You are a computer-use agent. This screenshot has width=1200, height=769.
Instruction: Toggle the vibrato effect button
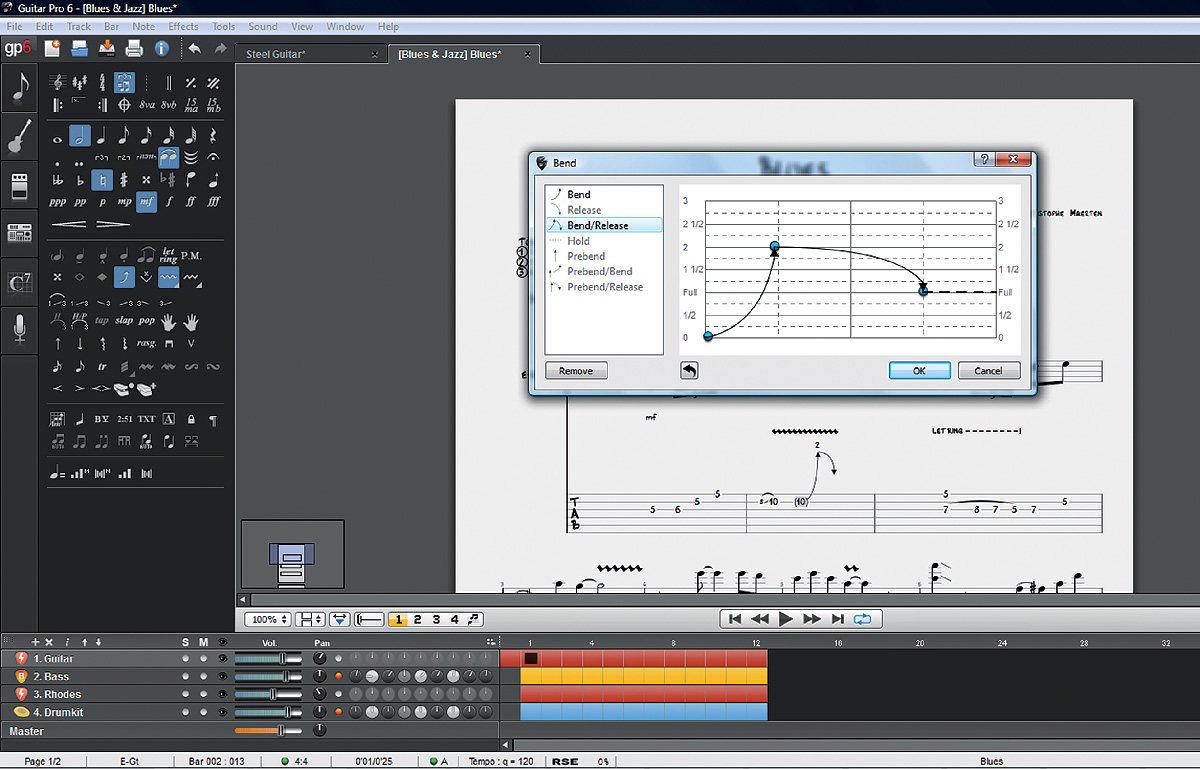tap(168, 277)
